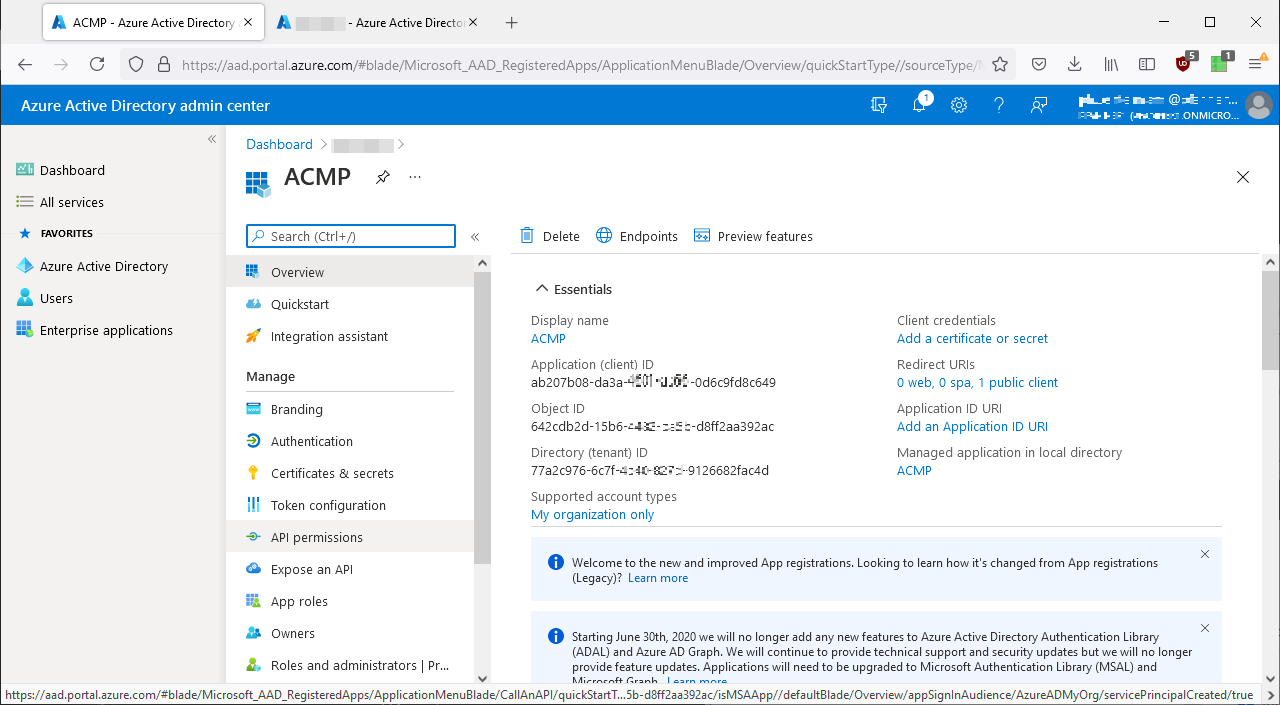Dismiss the App registrations welcome banner
This screenshot has height=705, width=1280.
(1204, 553)
